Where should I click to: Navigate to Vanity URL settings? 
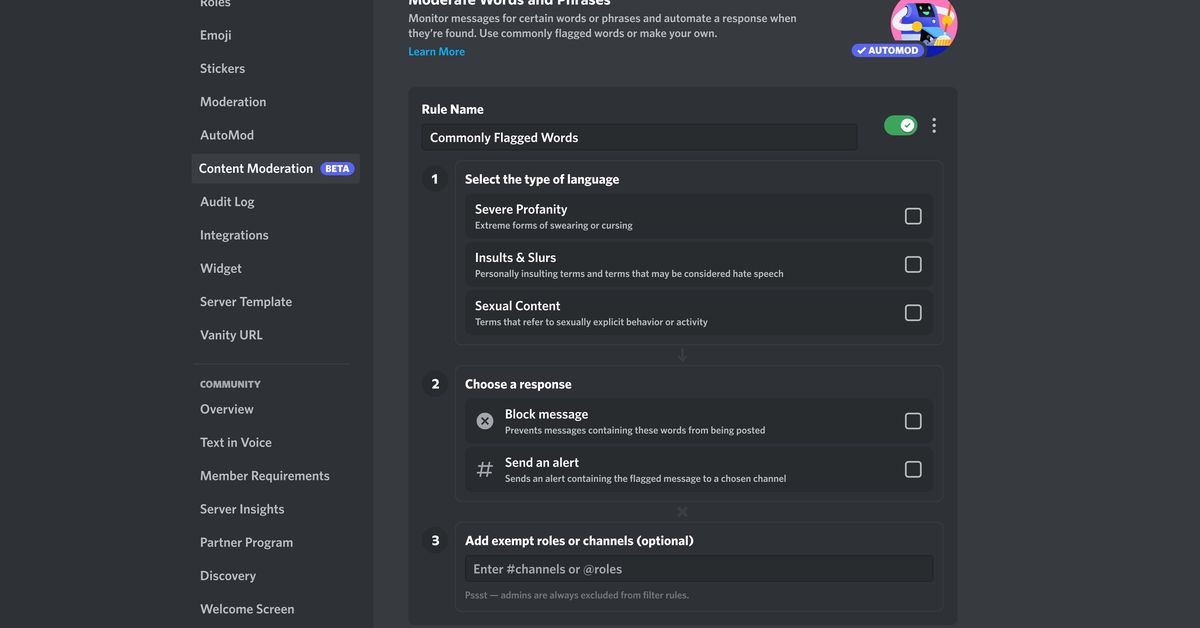click(x=231, y=335)
